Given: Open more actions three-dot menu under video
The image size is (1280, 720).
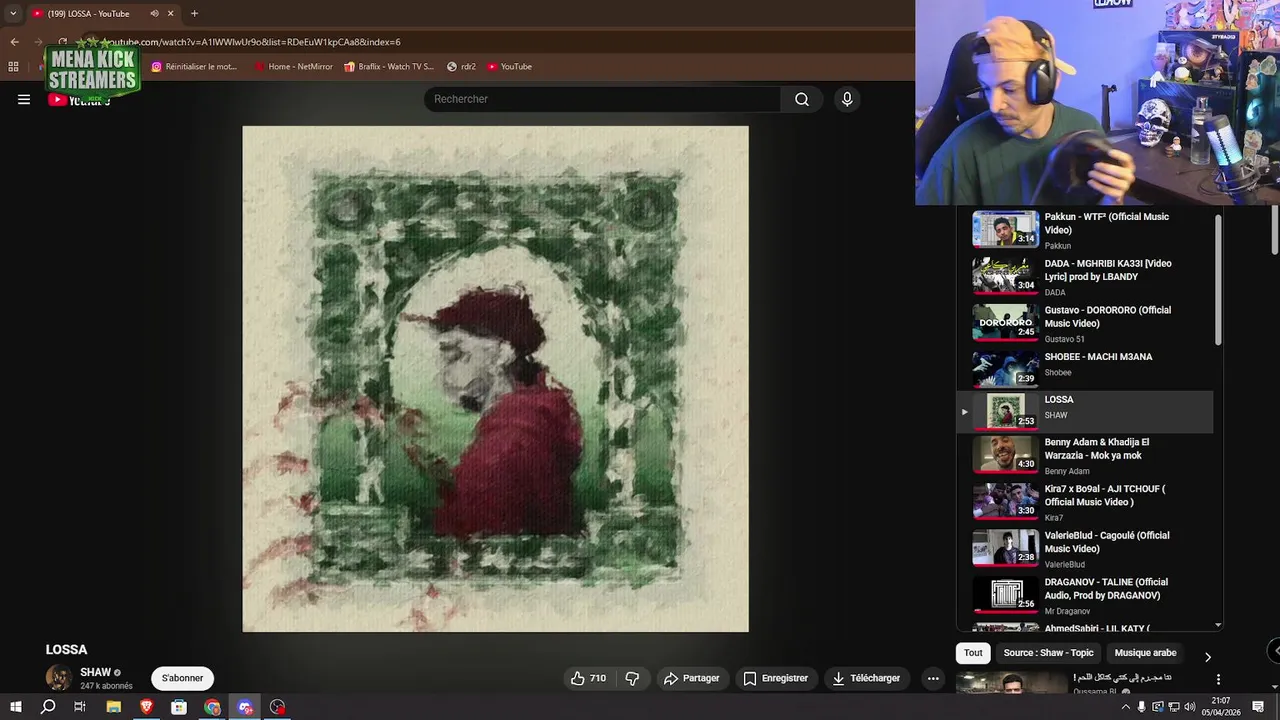Looking at the screenshot, I should (933, 678).
